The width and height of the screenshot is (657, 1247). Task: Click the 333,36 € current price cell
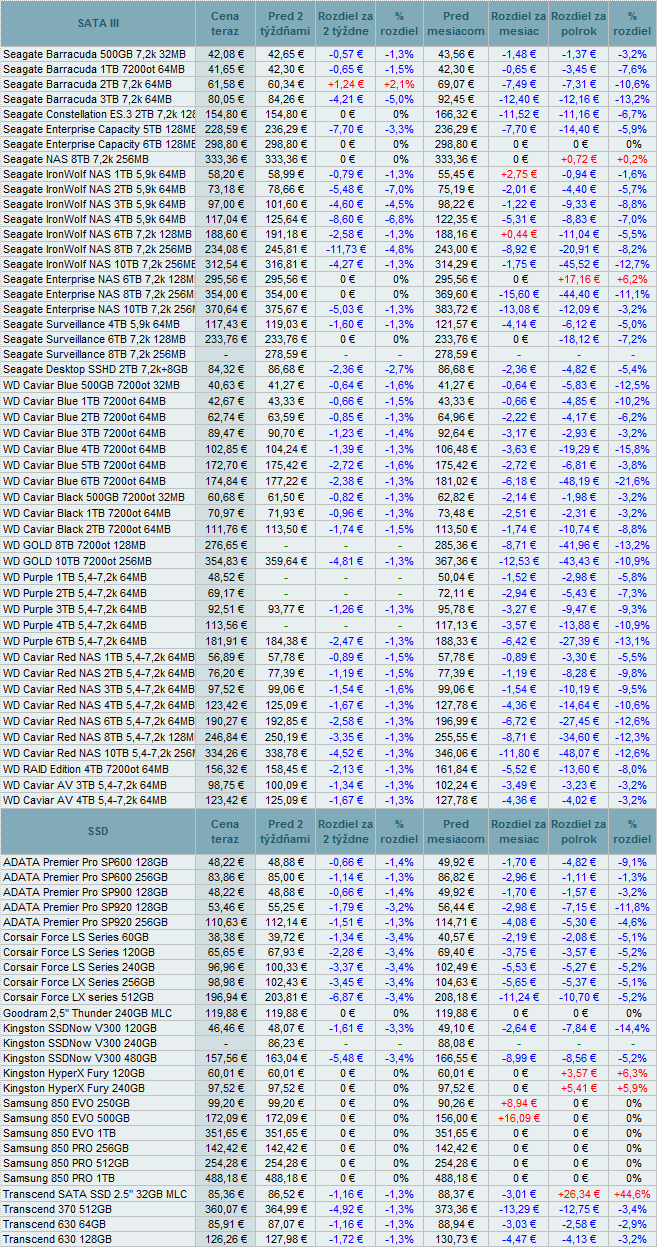(225, 159)
